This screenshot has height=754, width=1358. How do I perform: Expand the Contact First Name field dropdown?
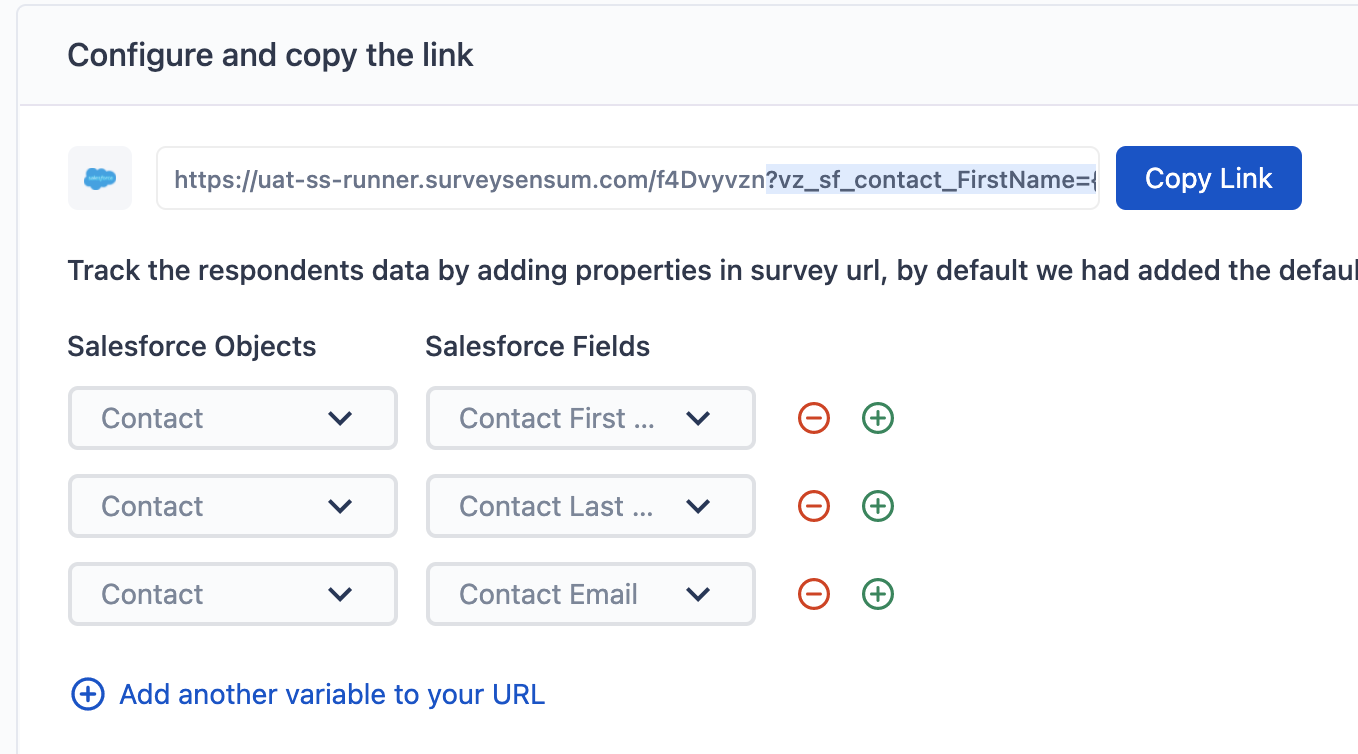pyautogui.click(x=591, y=418)
